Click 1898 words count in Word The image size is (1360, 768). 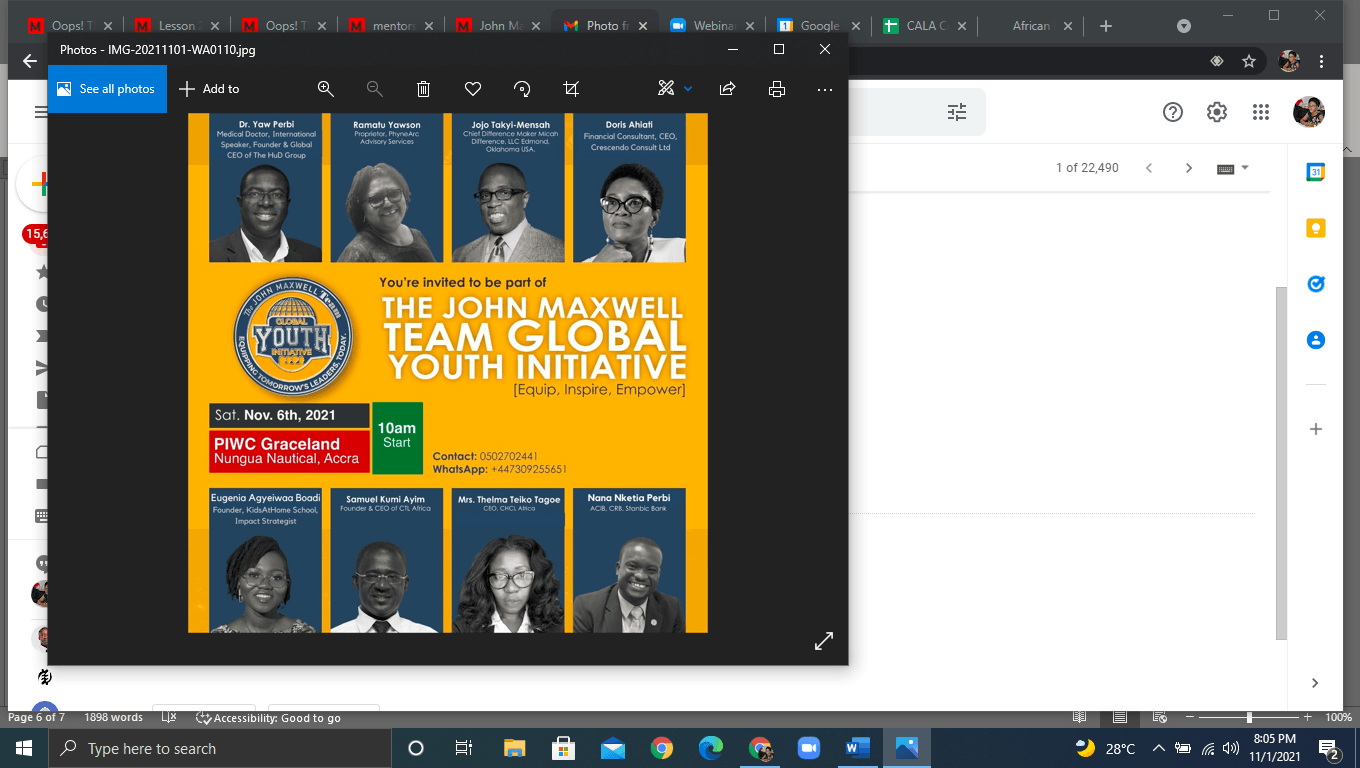pyautogui.click(x=113, y=717)
